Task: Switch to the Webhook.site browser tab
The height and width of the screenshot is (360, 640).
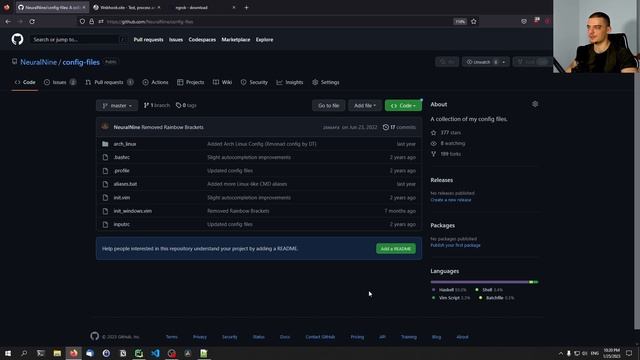Action: pyautogui.click(x=127, y=7)
